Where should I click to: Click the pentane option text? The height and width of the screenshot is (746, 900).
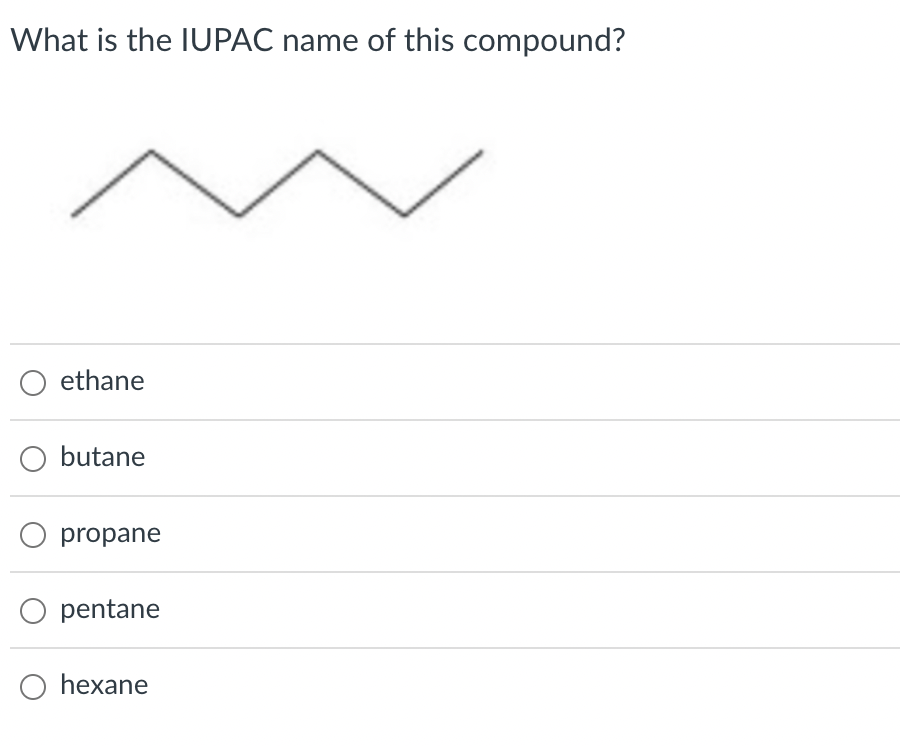(110, 609)
